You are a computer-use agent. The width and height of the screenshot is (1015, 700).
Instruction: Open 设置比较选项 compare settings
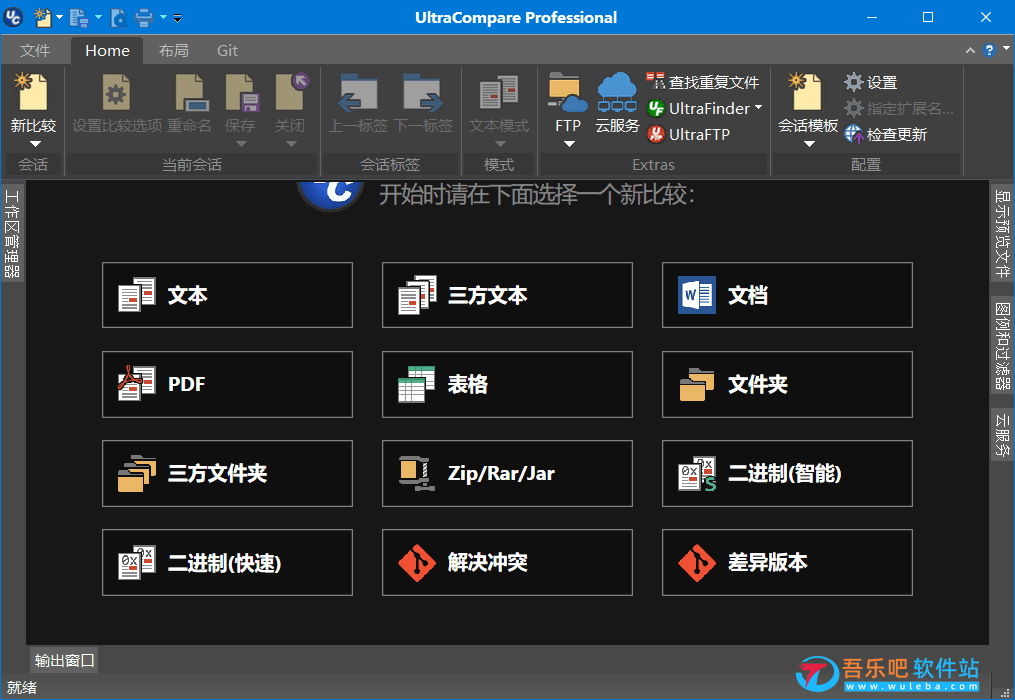pyautogui.click(x=117, y=104)
